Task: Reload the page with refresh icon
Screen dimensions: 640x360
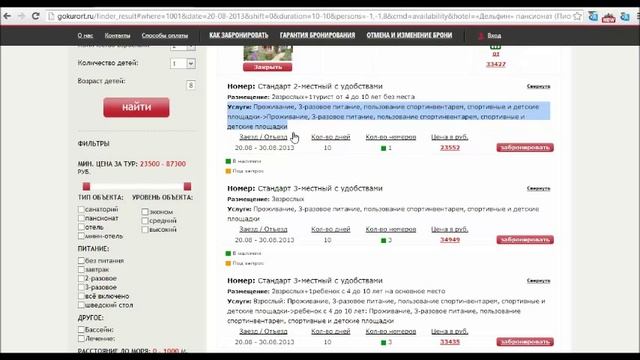Action: [x=36, y=16]
